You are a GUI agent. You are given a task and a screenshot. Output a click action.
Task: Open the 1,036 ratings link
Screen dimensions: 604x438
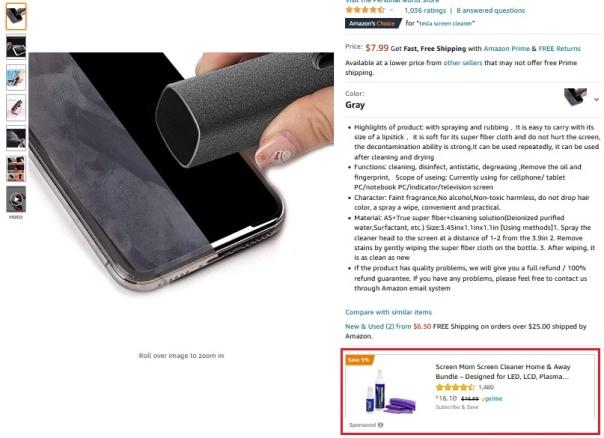[x=425, y=10]
